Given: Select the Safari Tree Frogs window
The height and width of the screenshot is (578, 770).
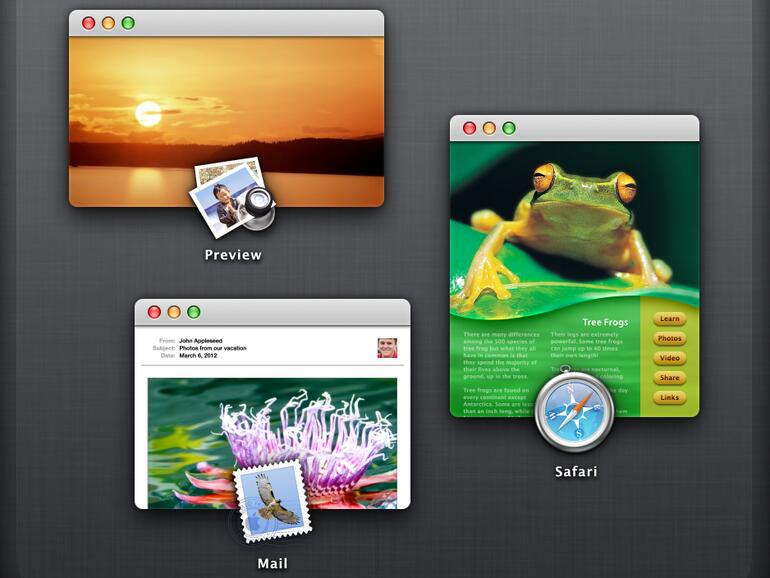Looking at the screenshot, I should [575, 266].
